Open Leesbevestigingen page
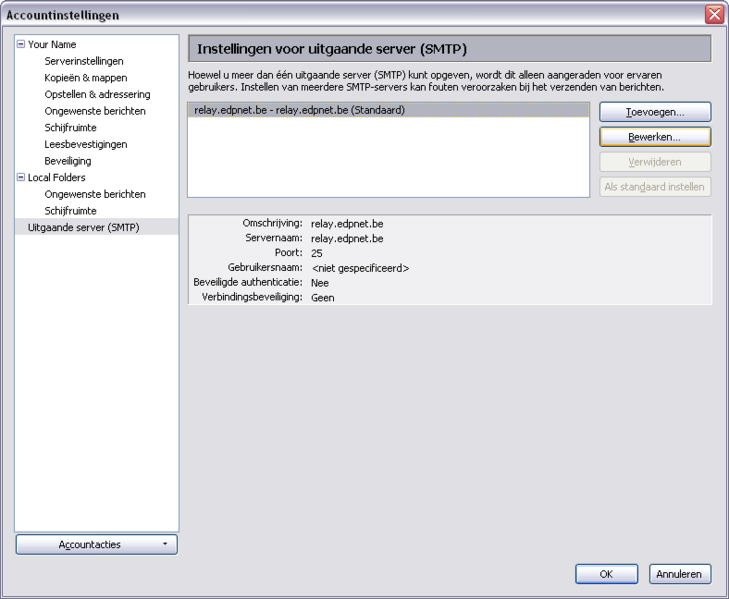This screenshot has height=599, width=729. click(86, 145)
